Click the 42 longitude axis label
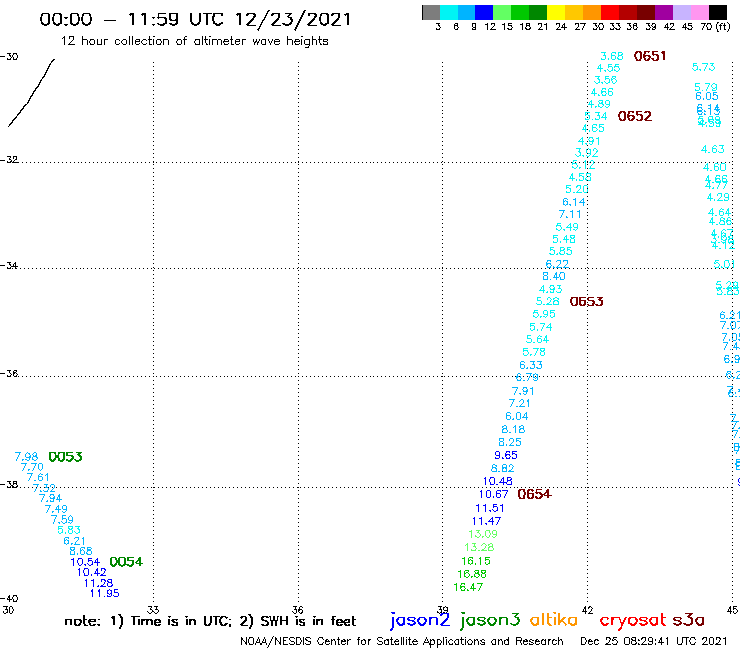Screen dimensions: 740x650 click(x=588, y=610)
